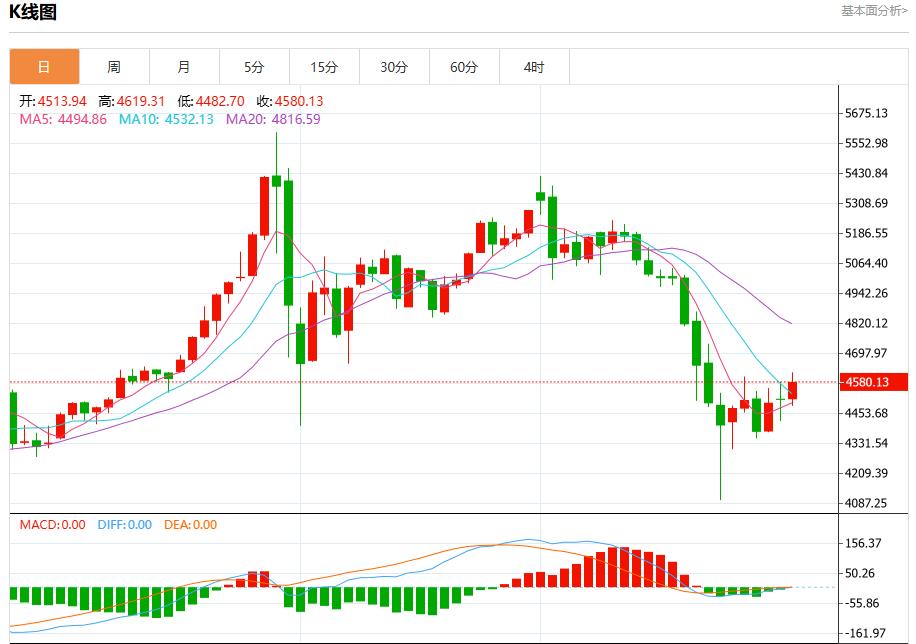Click the DEA indicator label
The image size is (916, 644).
click(x=190, y=524)
